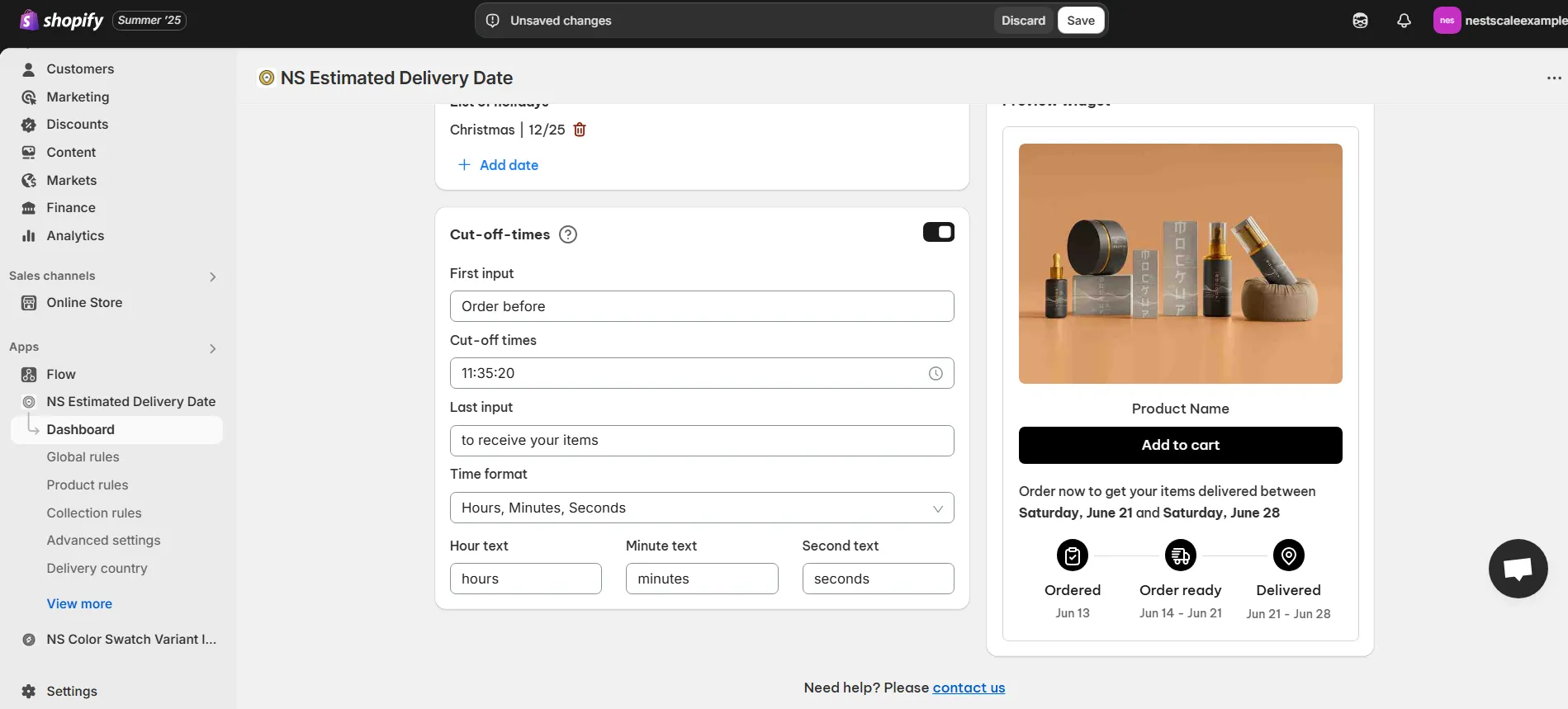Click the Product Name text in preview
The height and width of the screenshot is (709, 1568).
pyautogui.click(x=1180, y=409)
